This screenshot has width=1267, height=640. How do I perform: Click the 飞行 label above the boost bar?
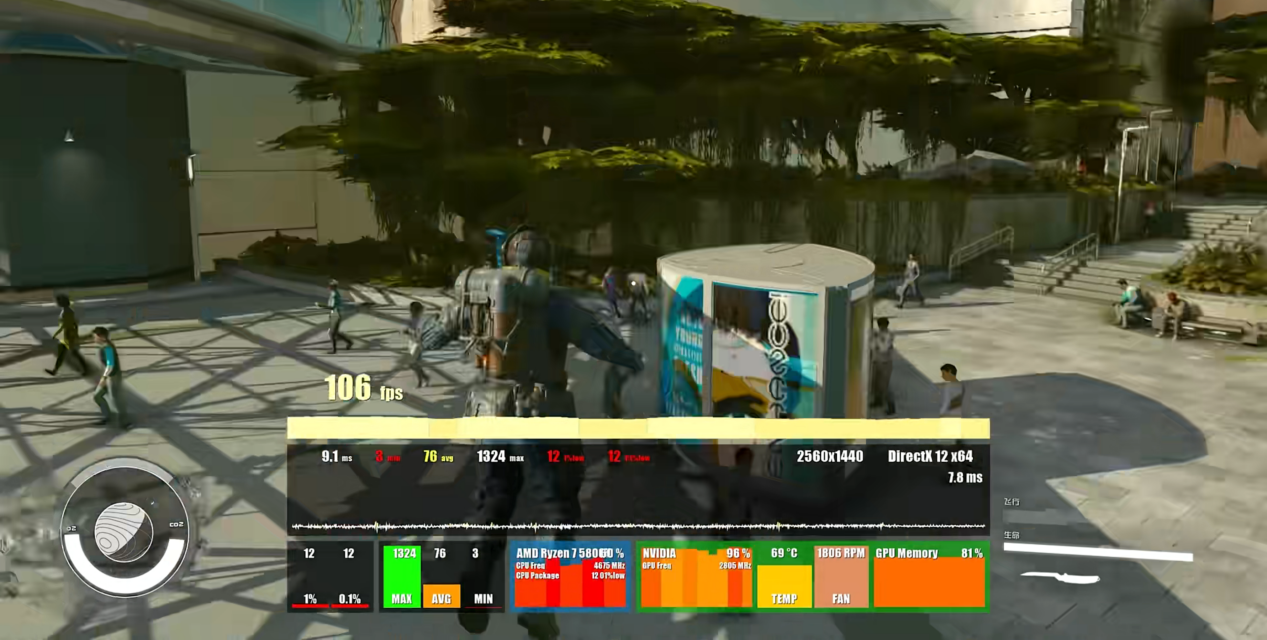pos(1012,501)
